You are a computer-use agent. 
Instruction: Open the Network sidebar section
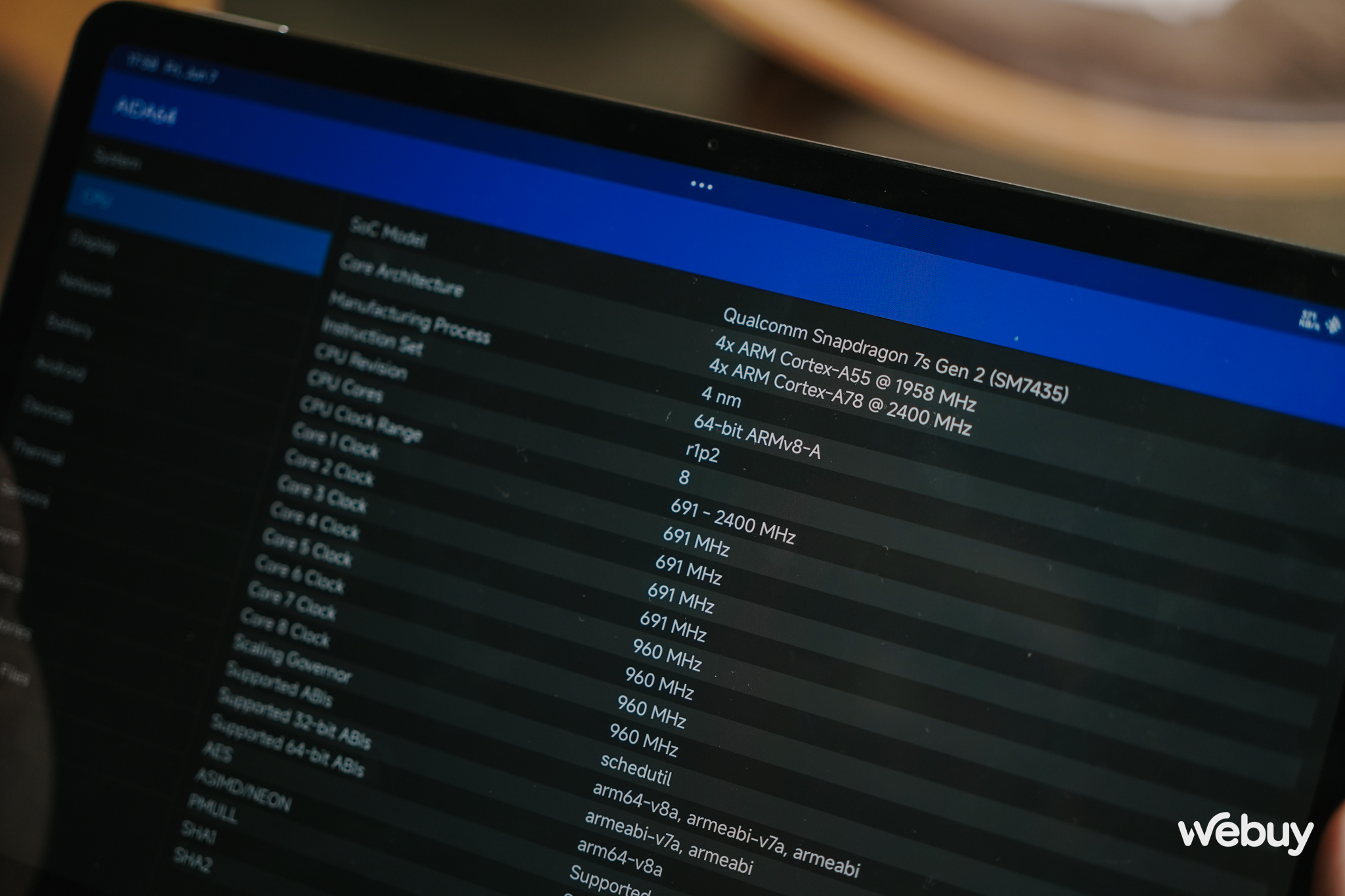(85, 285)
